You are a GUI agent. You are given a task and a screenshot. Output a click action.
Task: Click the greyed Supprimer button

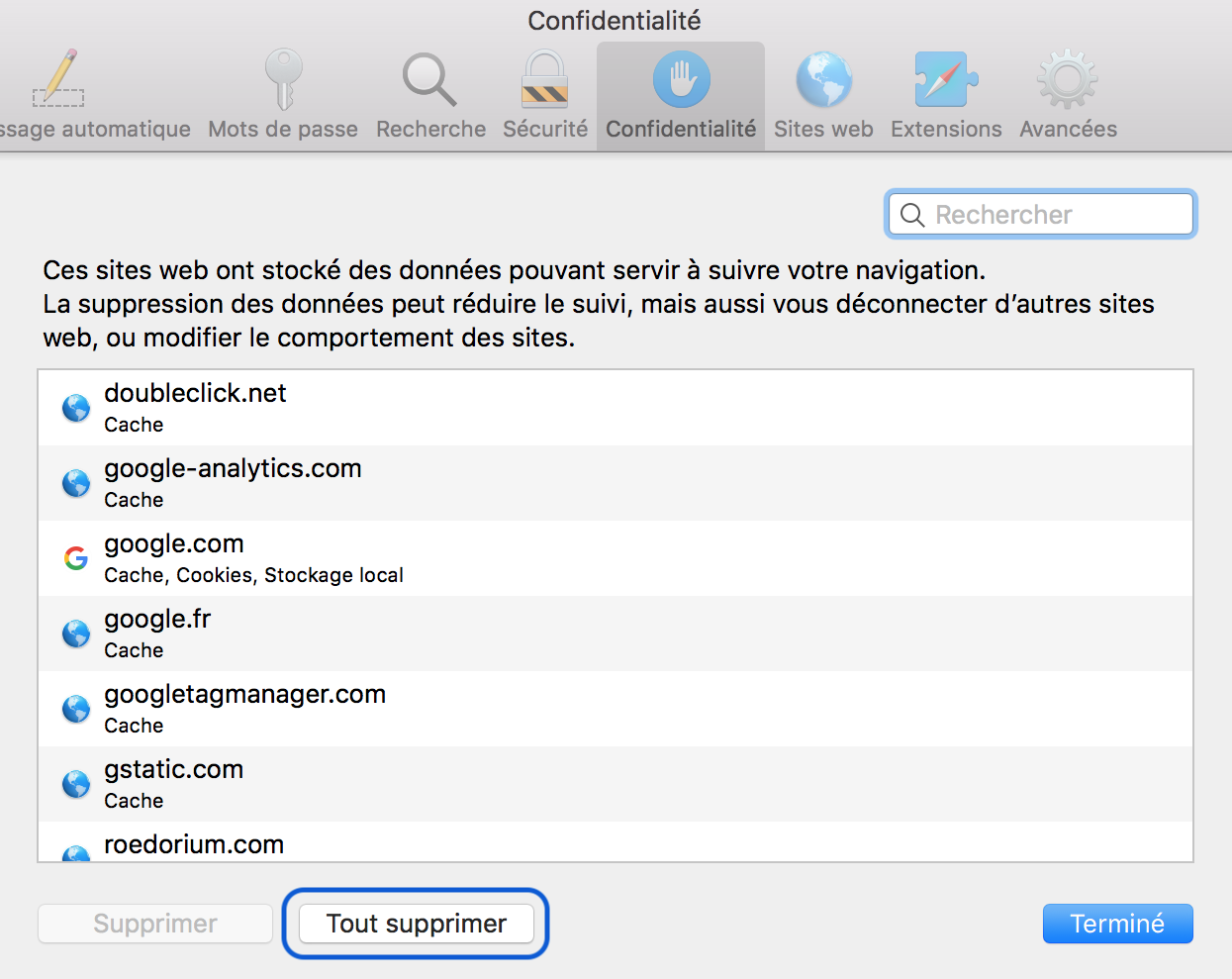pos(155,924)
